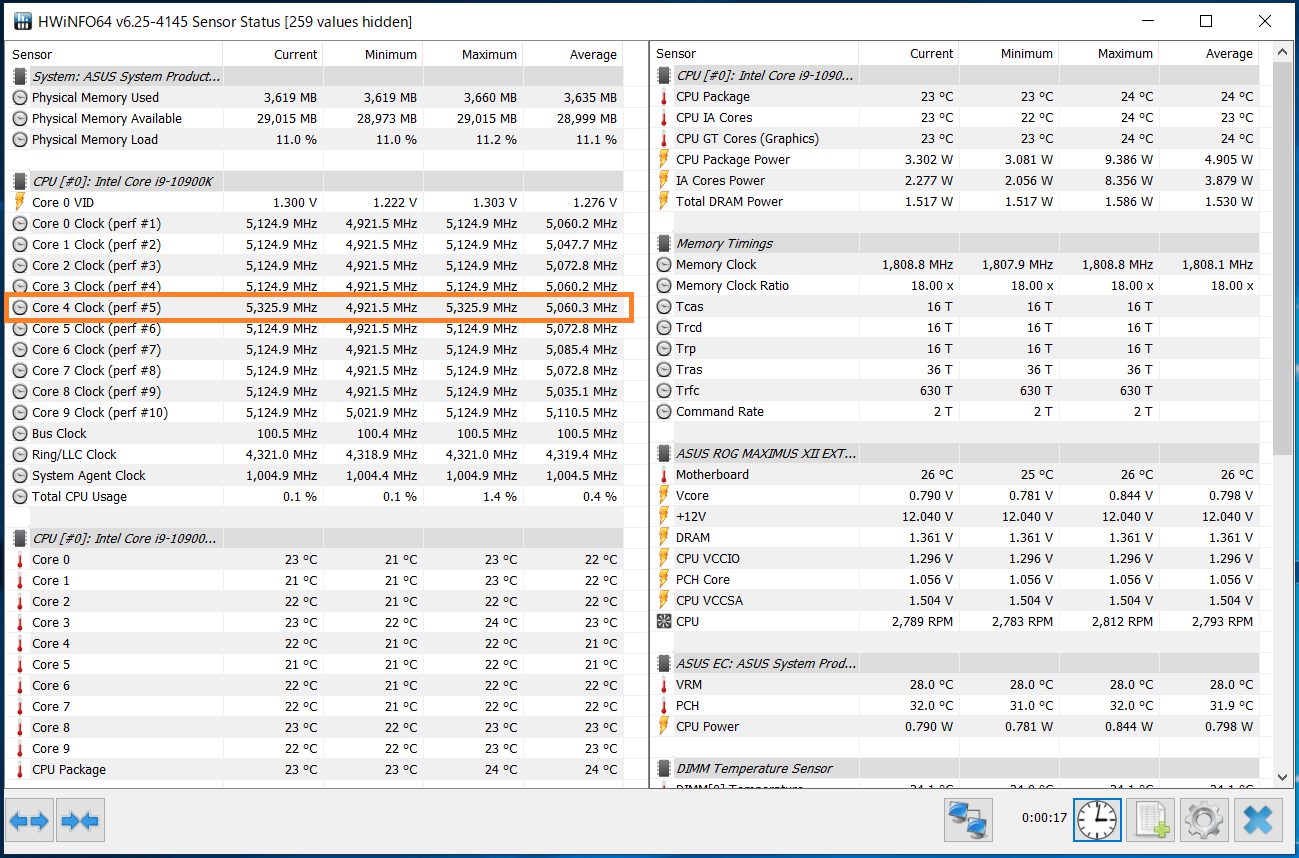
Task: Select the CPU VCCIO row
Action: (957, 559)
